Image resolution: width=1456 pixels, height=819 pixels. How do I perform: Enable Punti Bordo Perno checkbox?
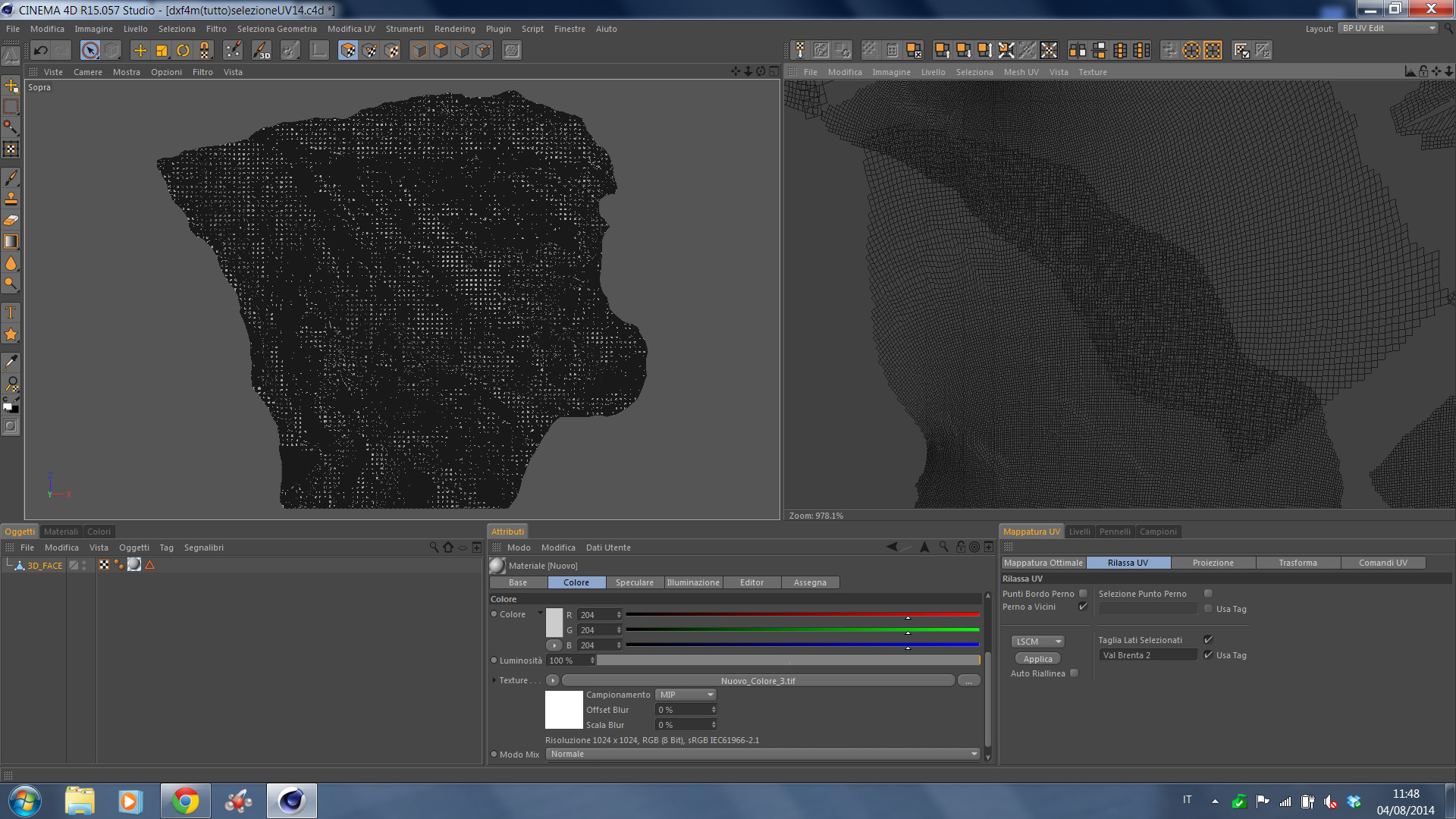pyautogui.click(x=1083, y=594)
